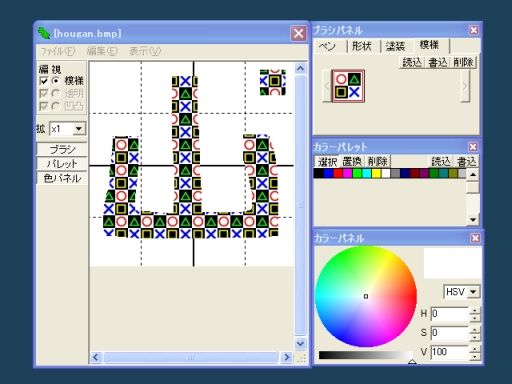Image resolution: width=512 pixels, height=384 pixels.
Task: Pick the yellow palette swatch
Action: coord(376,173)
